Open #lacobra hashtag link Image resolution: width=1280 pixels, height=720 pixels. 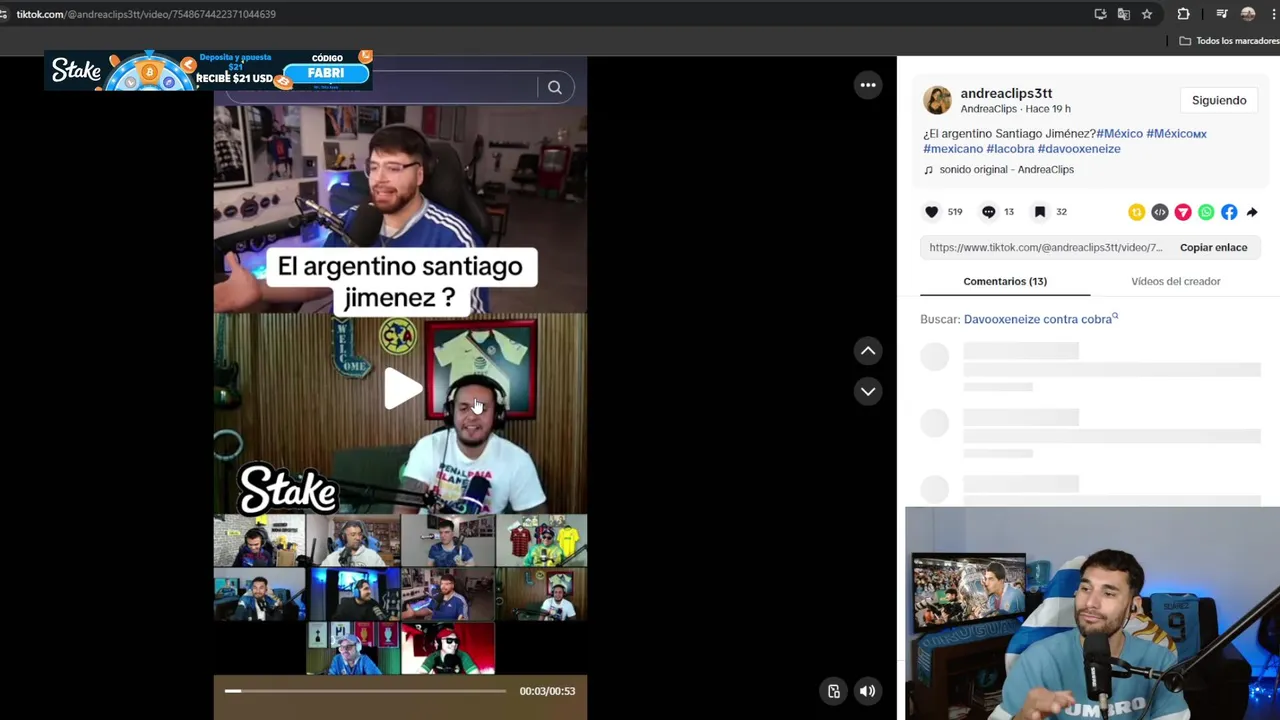tap(1010, 149)
